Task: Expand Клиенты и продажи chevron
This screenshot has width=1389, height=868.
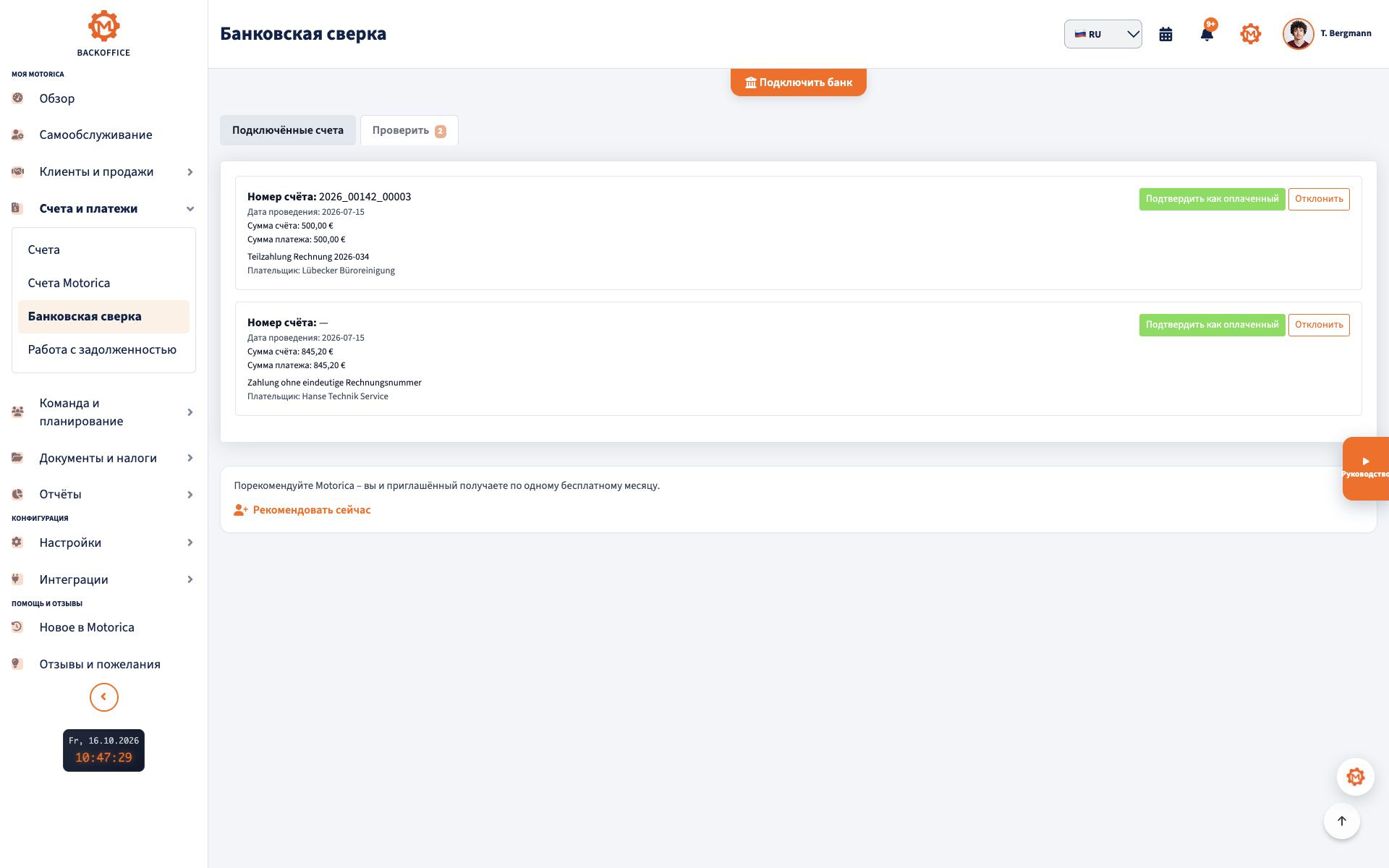Action: [190, 171]
